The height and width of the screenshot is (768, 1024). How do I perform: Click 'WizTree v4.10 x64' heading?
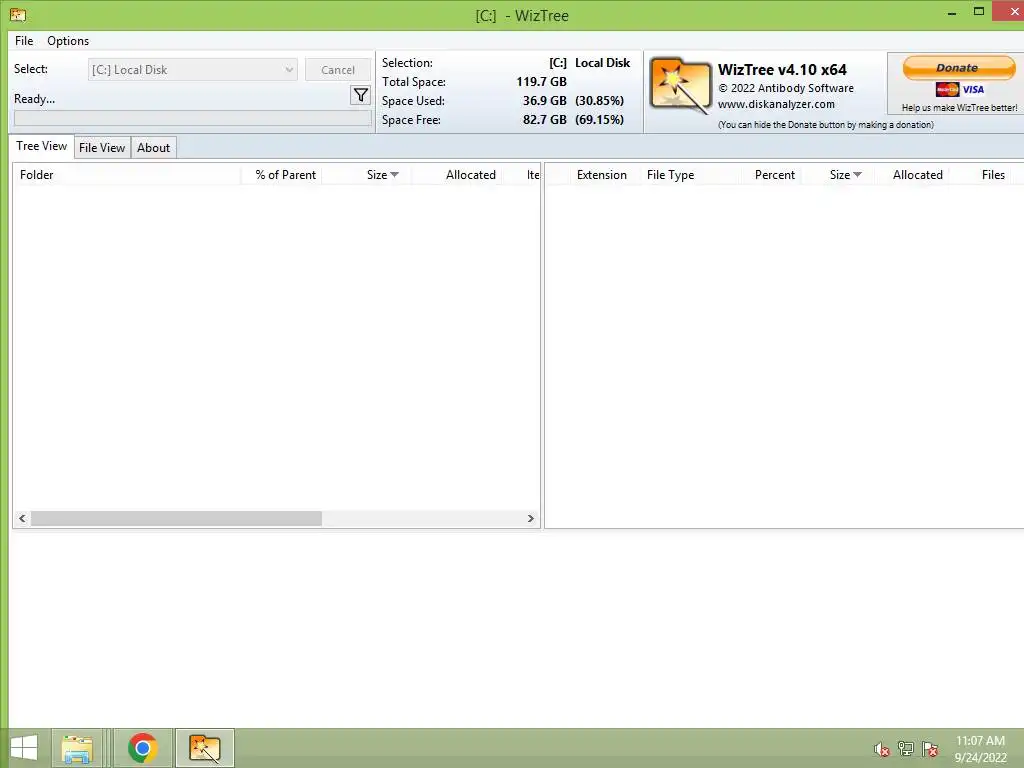coord(782,69)
